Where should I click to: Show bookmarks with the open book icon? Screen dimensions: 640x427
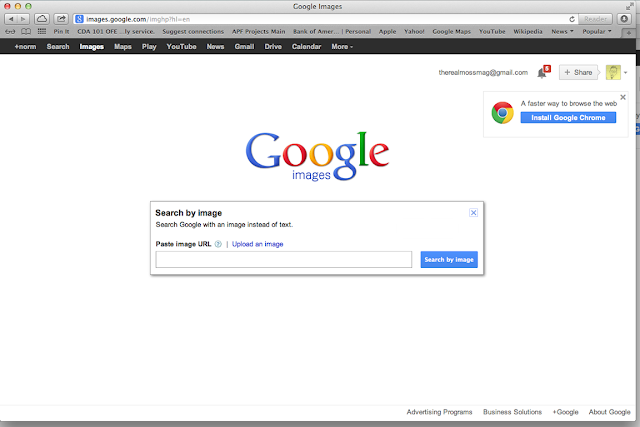tap(26, 31)
